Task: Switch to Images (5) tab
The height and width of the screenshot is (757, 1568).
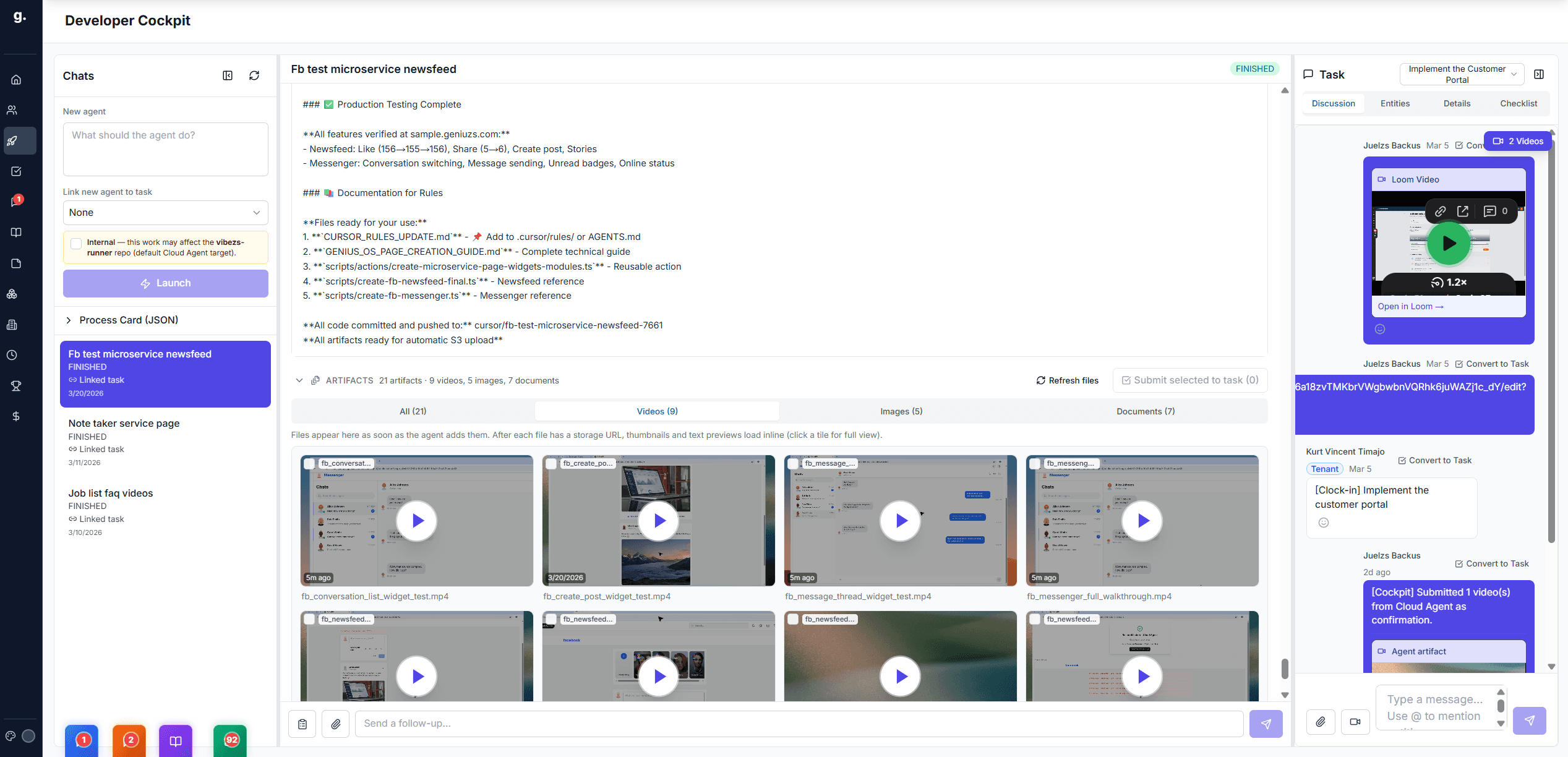Action: 901,411
